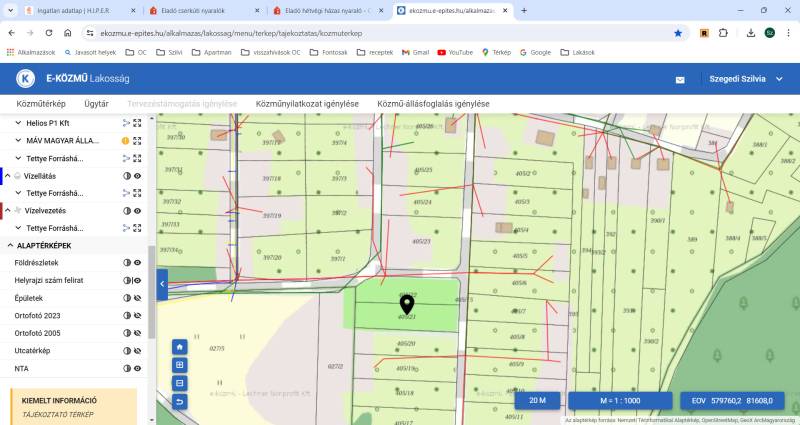Adjust opacity icon for Vízelvezetés layer
The image size is (800, 425).
pos(127,211)
